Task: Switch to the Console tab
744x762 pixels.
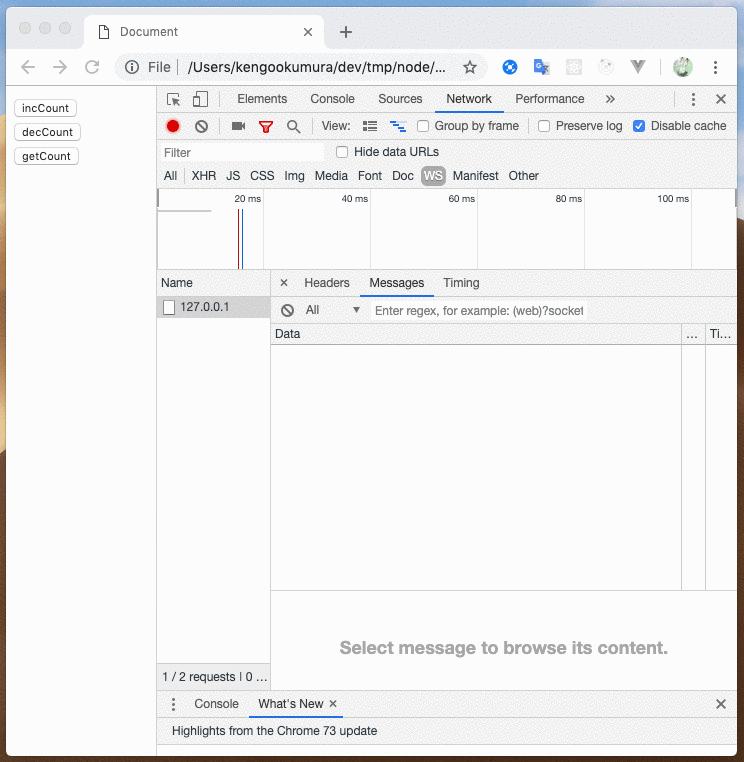Action: [332, 99]
